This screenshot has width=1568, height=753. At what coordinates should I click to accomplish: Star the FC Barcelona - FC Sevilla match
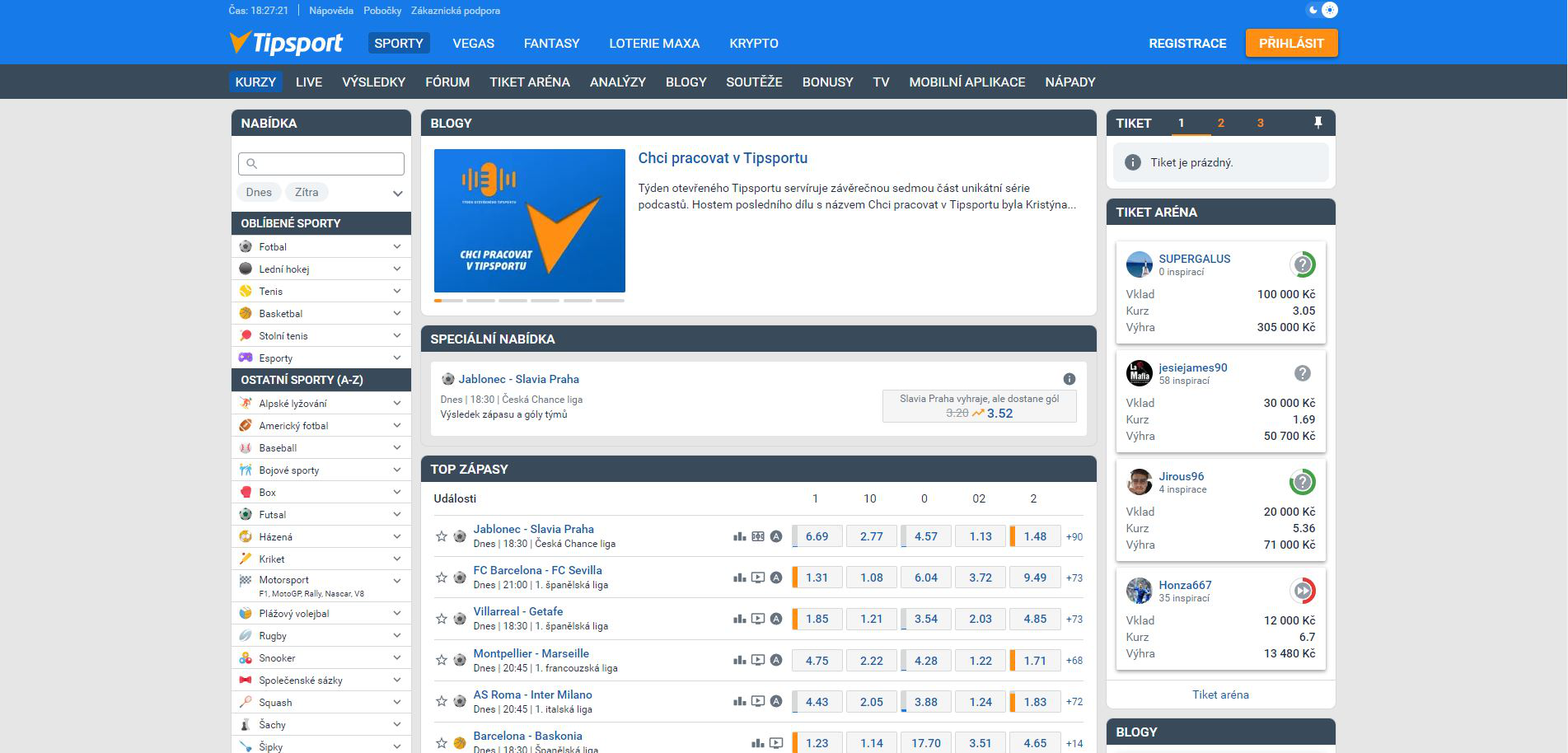(442, 578)
